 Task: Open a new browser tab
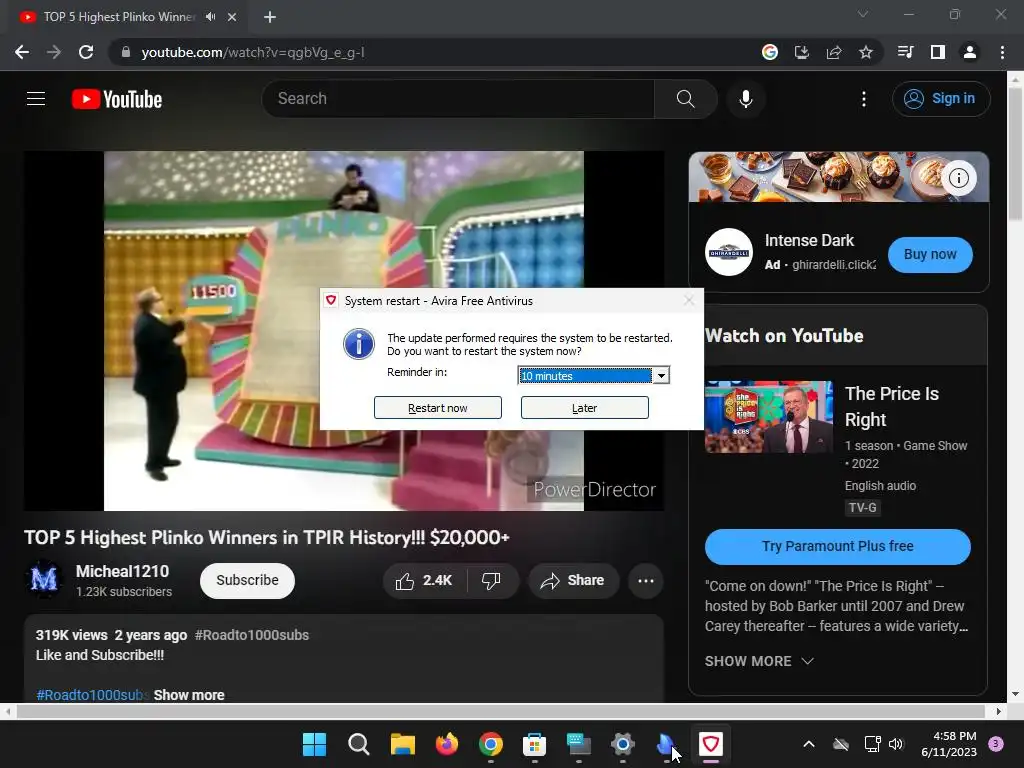[x=270, y=17]
